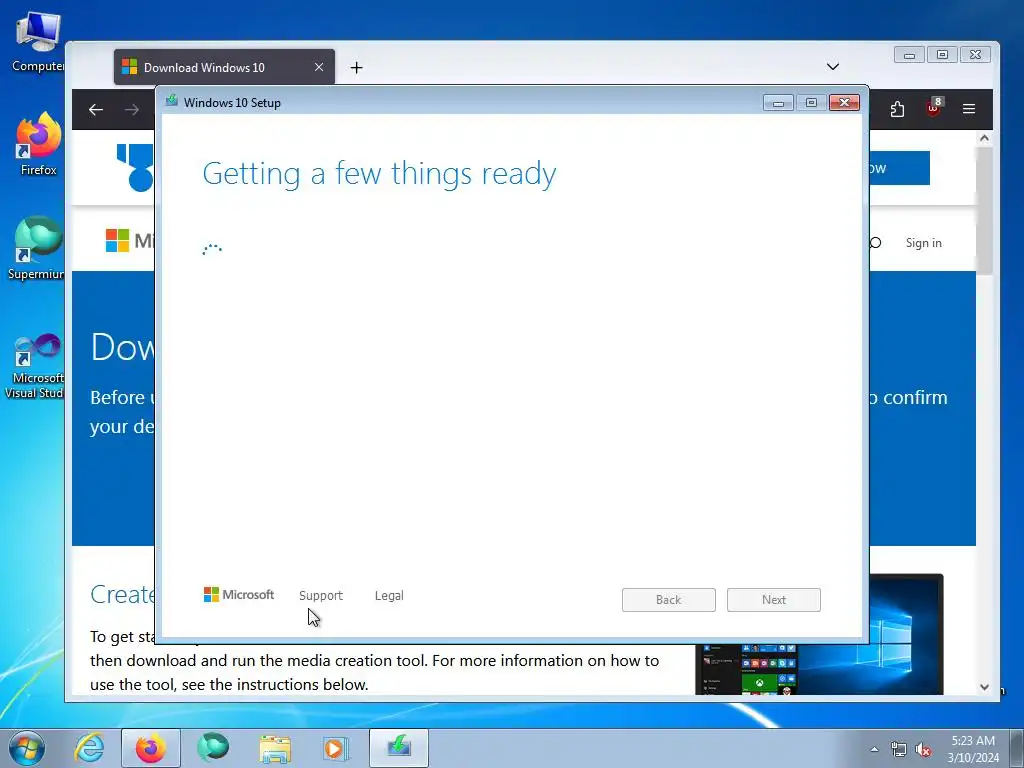Open the Windows Start menu orb
Screen dimensions: 1024x768
tap(27, 748)
